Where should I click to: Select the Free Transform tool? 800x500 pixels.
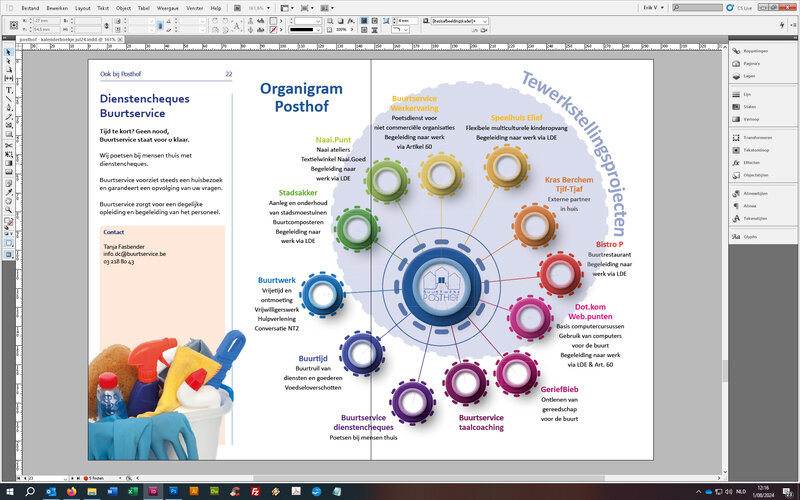click(x=9, y=154)
